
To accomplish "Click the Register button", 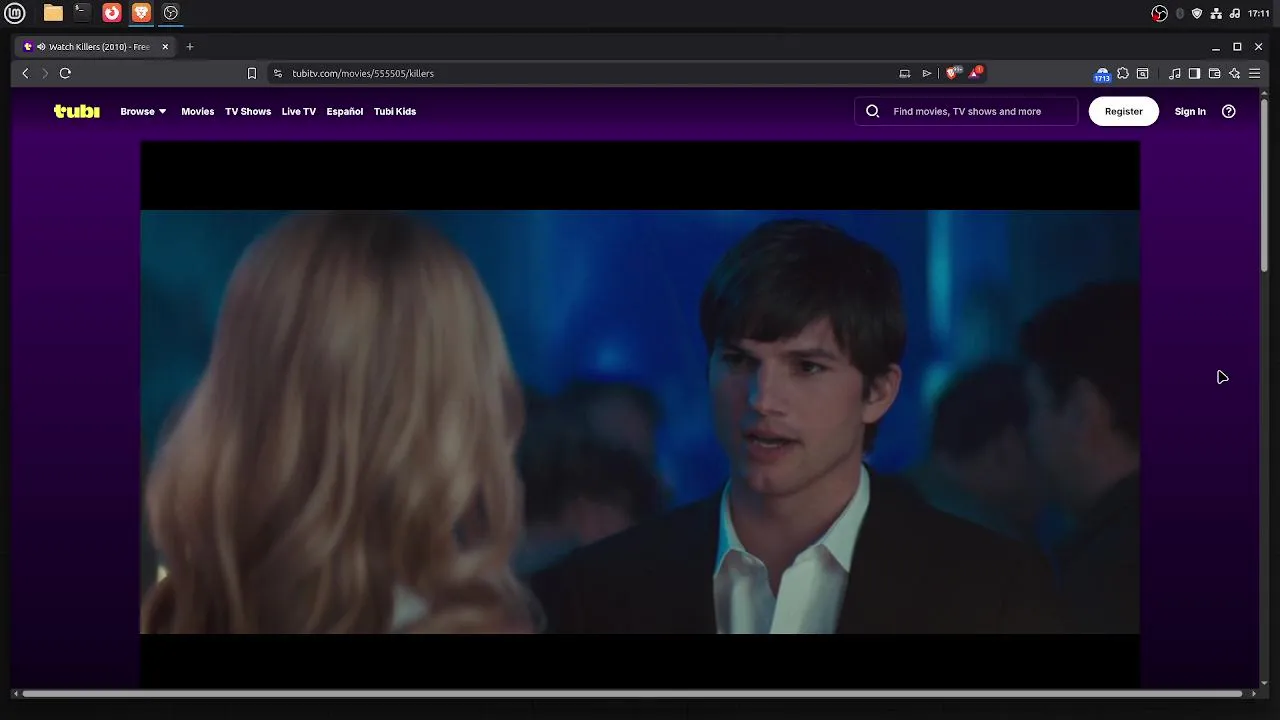I will tap(1124, 111).
